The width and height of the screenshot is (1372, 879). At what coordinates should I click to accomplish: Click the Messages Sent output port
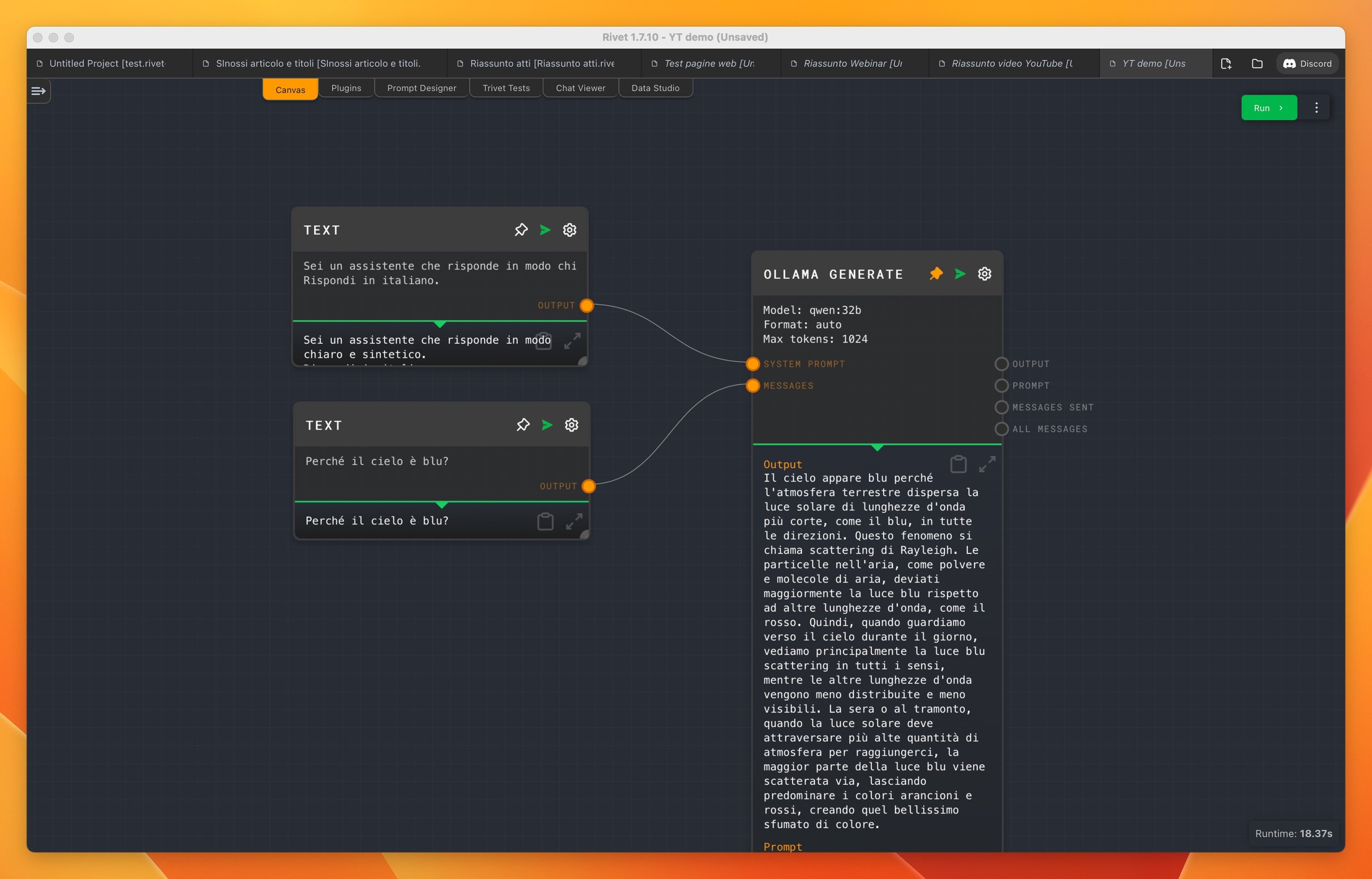tap(1001, 407)
